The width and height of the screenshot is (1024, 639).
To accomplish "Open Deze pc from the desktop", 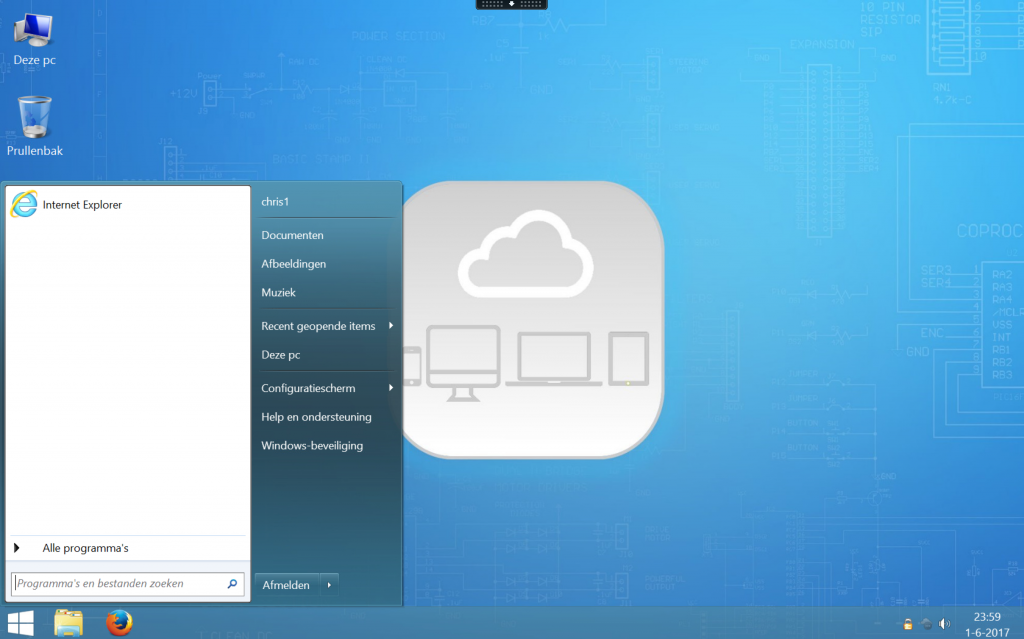I will tap(33, 33).
